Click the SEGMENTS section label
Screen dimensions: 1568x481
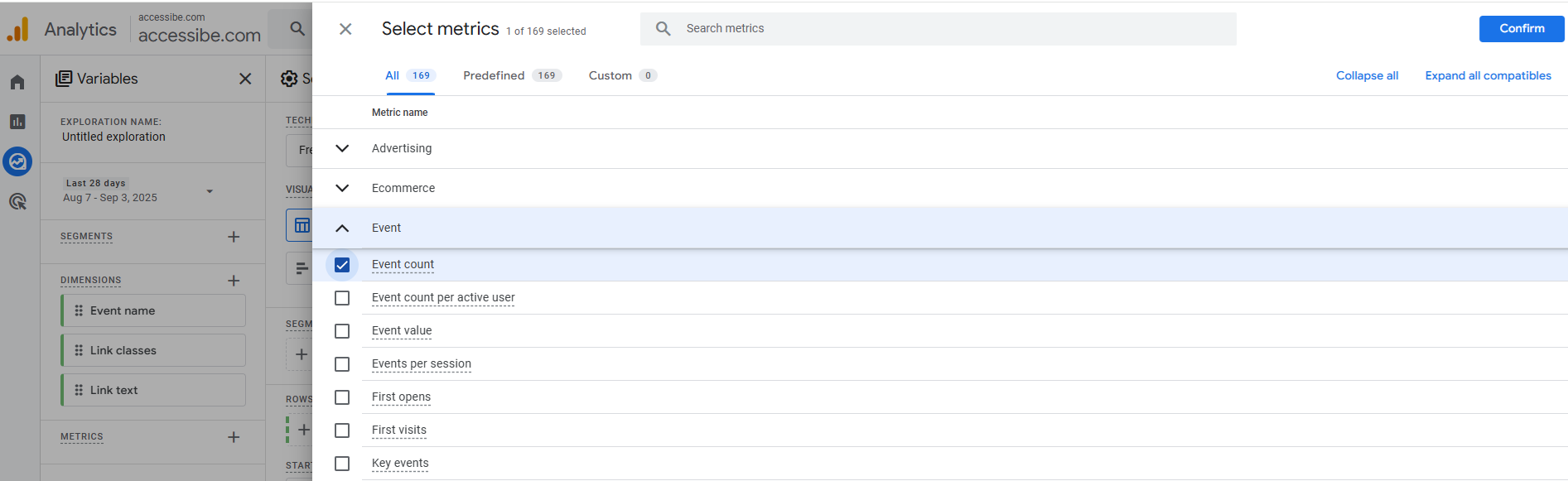86,237
